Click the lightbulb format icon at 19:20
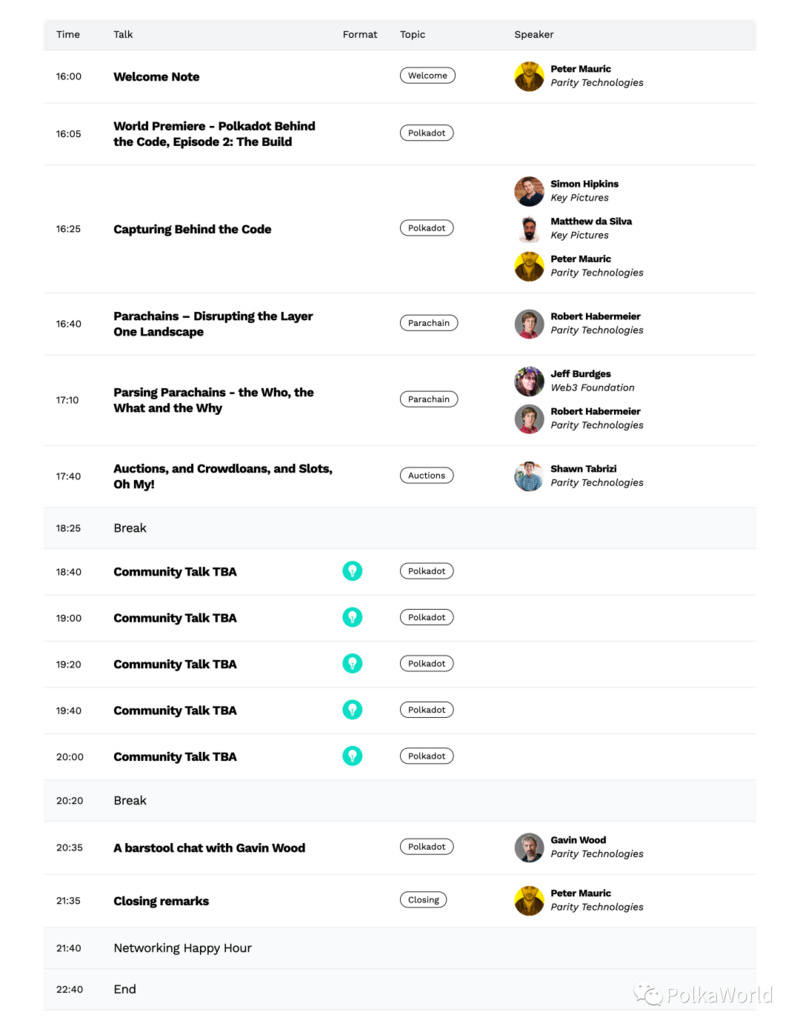The height and width of the screenshot is (1029, 800). pyautogui.click(x=352, y=663)
